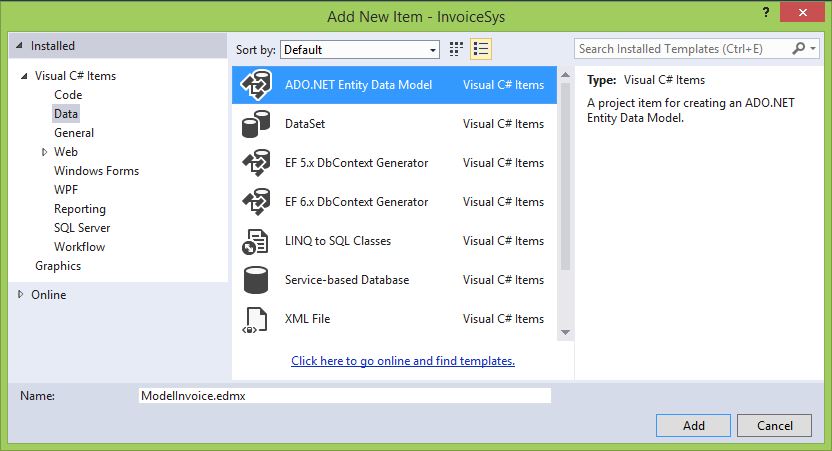Select the SQL Server category
Screen dimensions: 832x451
tap(82, 228)
